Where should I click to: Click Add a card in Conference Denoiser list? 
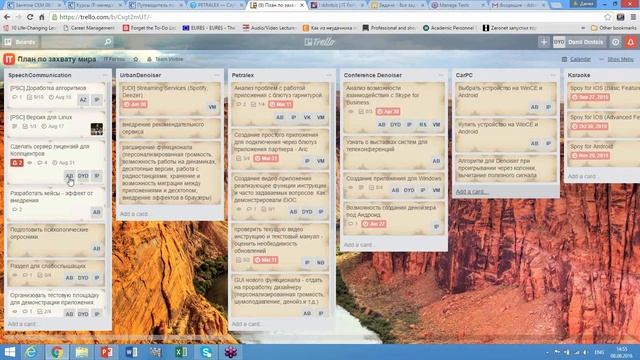click(x=358, y=244)
